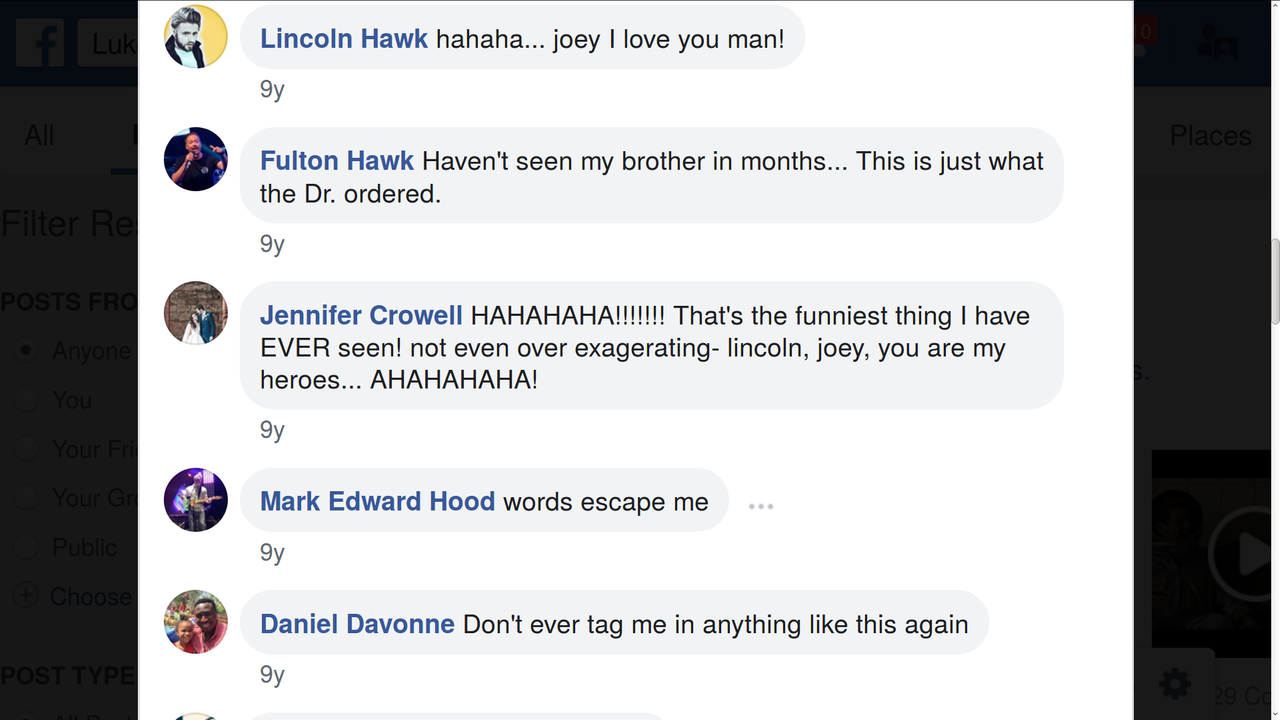Click Fulton Hawk's avatar
This screenshot has width=1280, height=720.
tap(196, 159)
